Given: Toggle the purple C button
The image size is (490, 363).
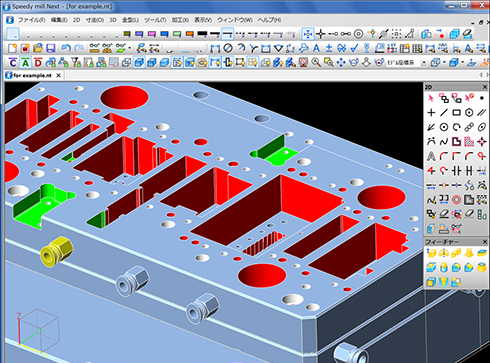Looking at the screenshot, I should pyautogui.click(x=13, y=62).
